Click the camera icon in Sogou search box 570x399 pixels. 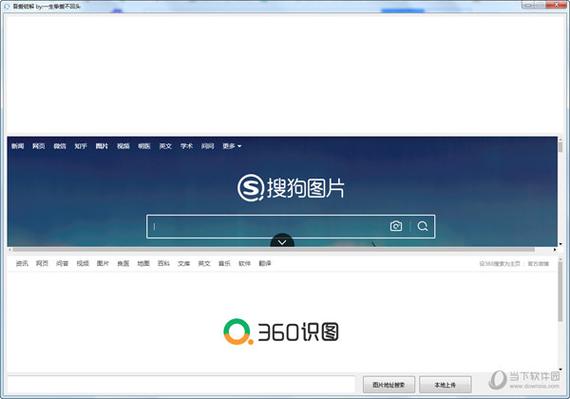click(396, 226)
